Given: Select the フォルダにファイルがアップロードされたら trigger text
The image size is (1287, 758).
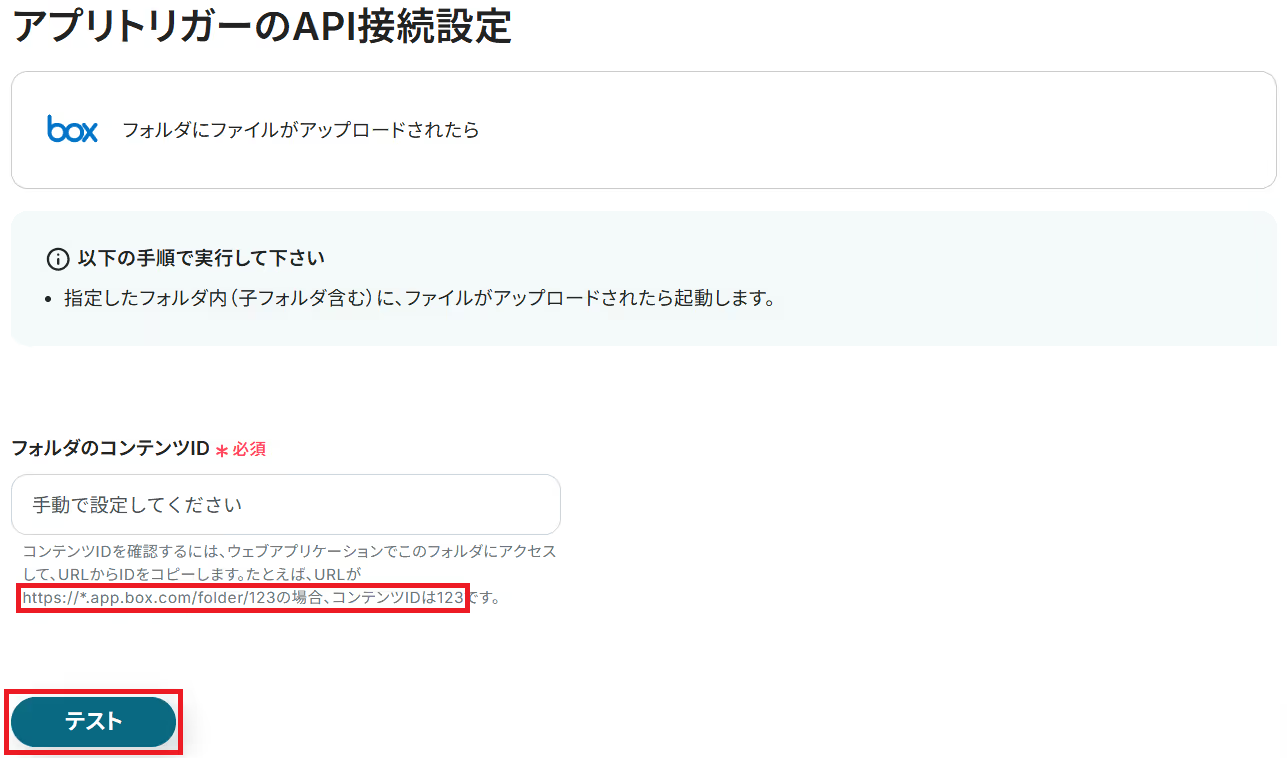Looking at the screenshot, I should pyautogui.click(x=301, y=130).
